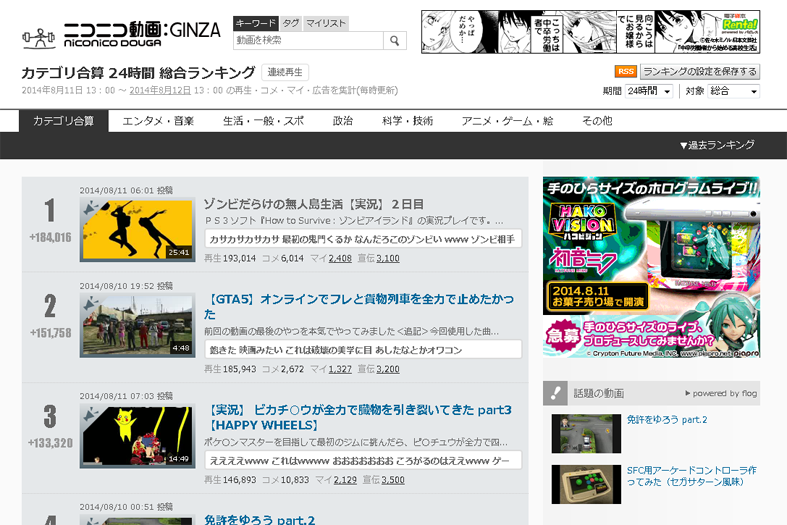
Task: Switch to 科学・技術 tab
Action: click(x=407, y=121)
